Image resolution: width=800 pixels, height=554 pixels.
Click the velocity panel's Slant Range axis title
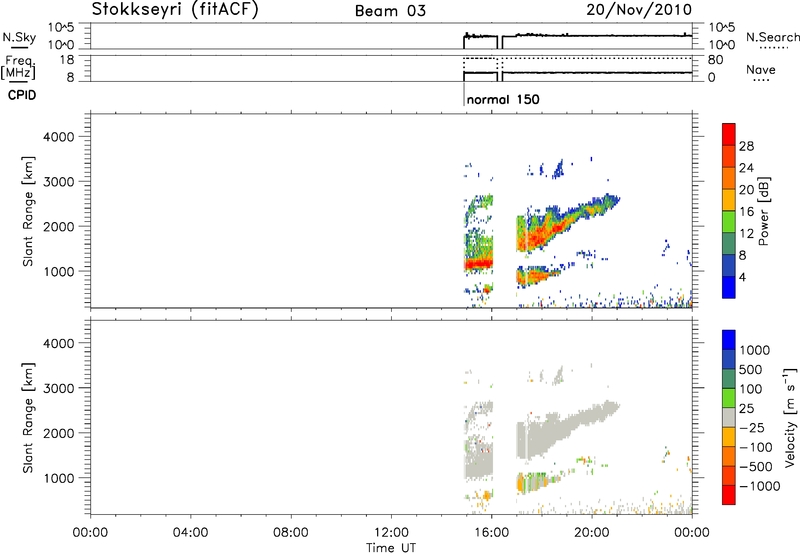(x=28, y=418)
